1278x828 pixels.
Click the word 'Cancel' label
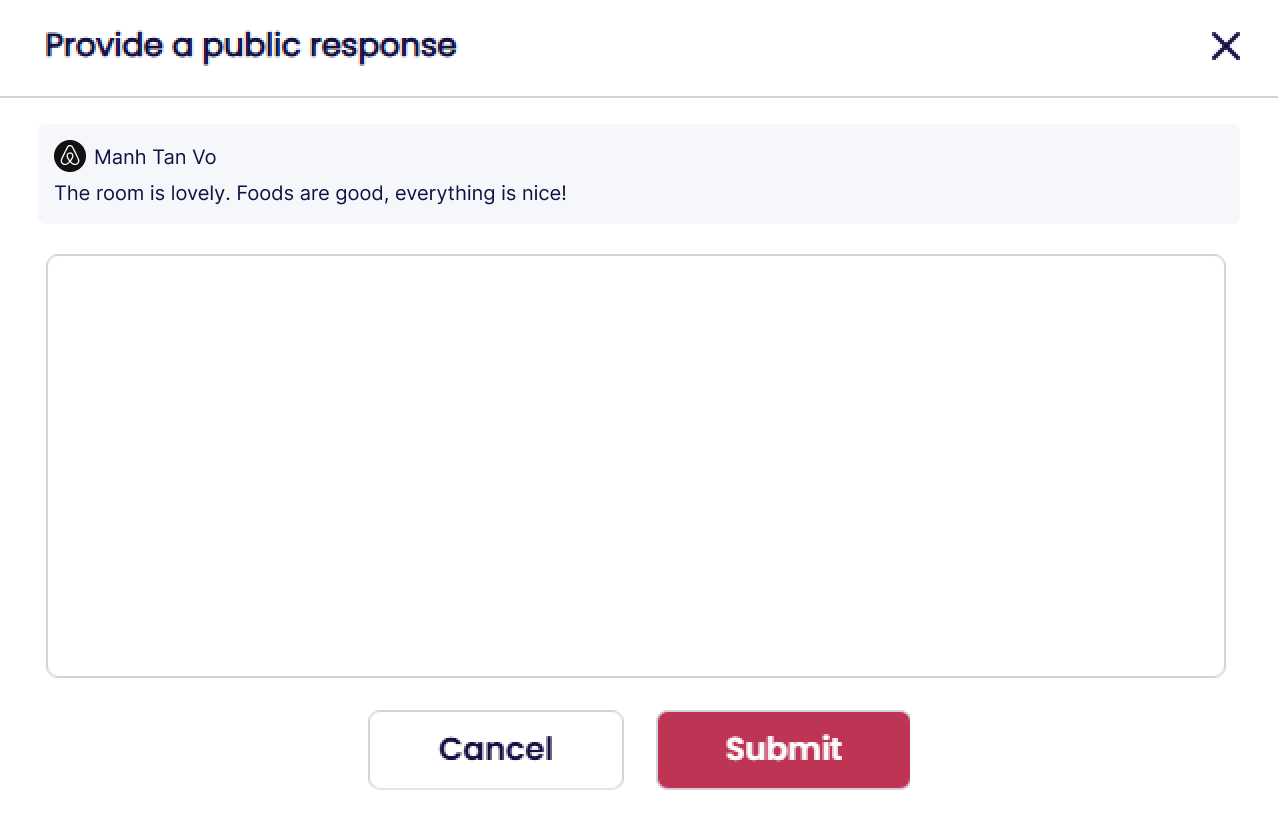495,749
